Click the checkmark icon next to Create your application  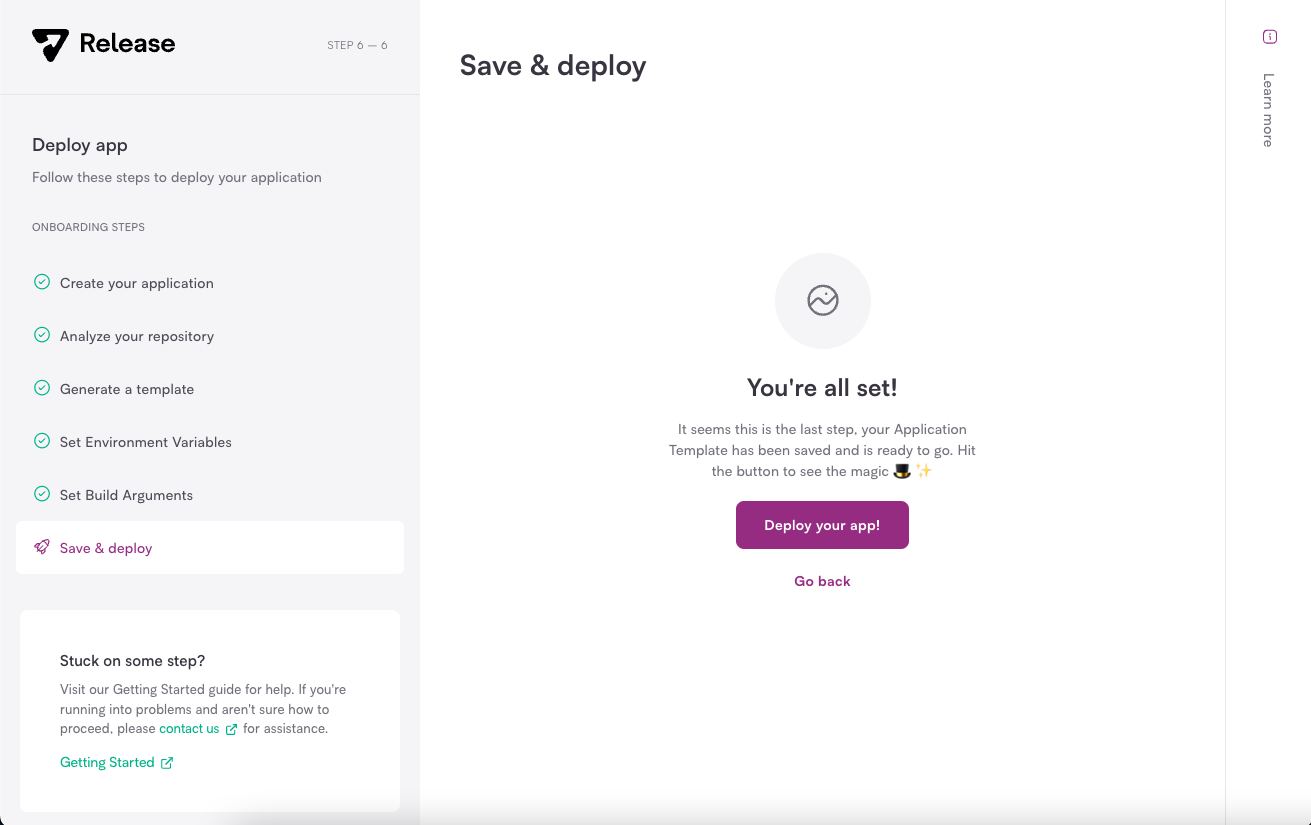(x=42, y=282)
